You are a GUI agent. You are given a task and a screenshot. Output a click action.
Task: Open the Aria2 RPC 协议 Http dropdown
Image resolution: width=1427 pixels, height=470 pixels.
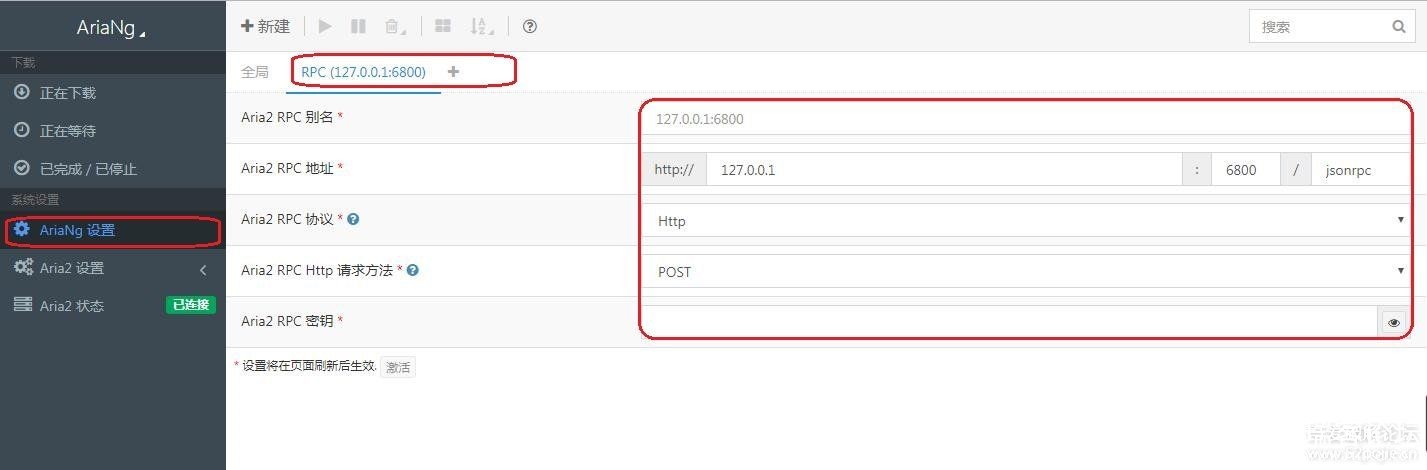click(x=1026, y=221)
